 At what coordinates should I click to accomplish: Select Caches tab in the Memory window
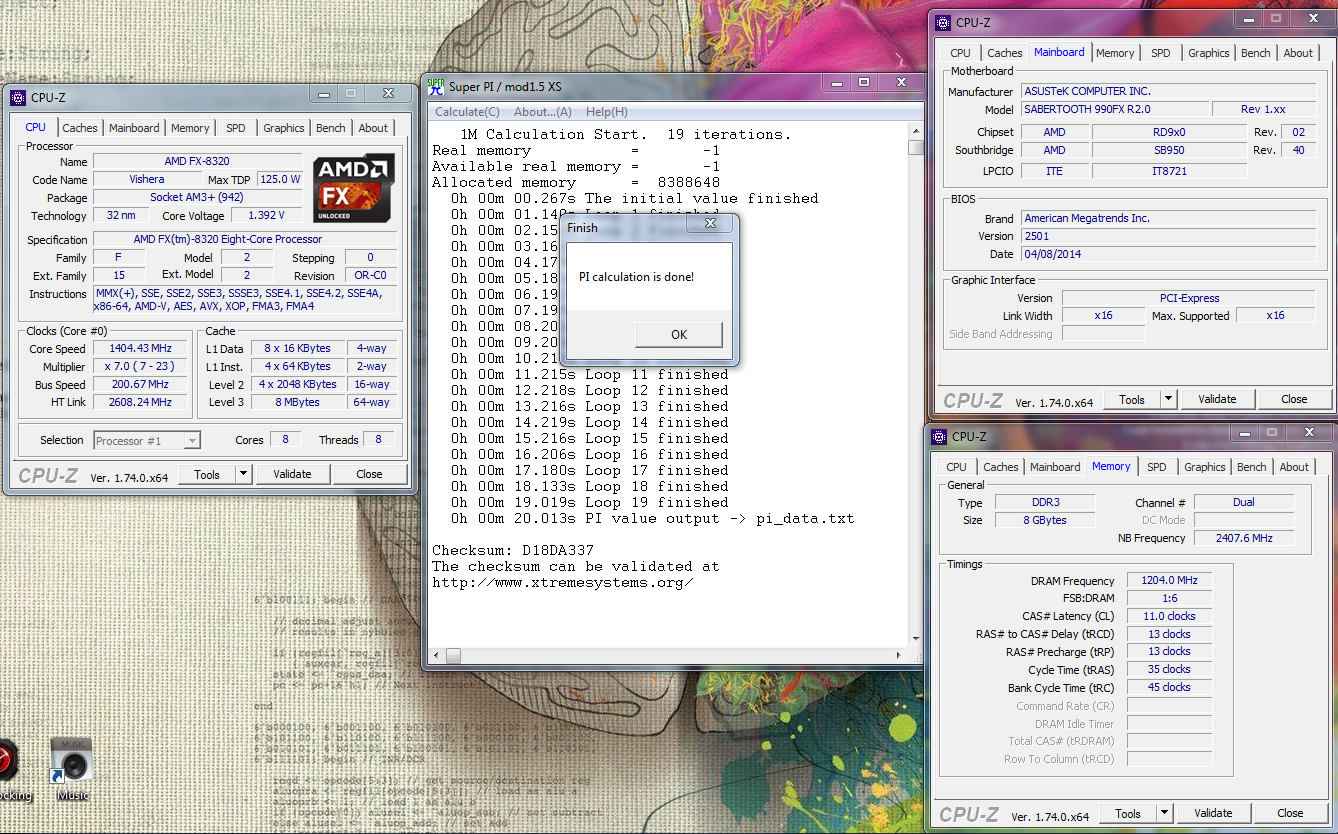(1001, 467)
